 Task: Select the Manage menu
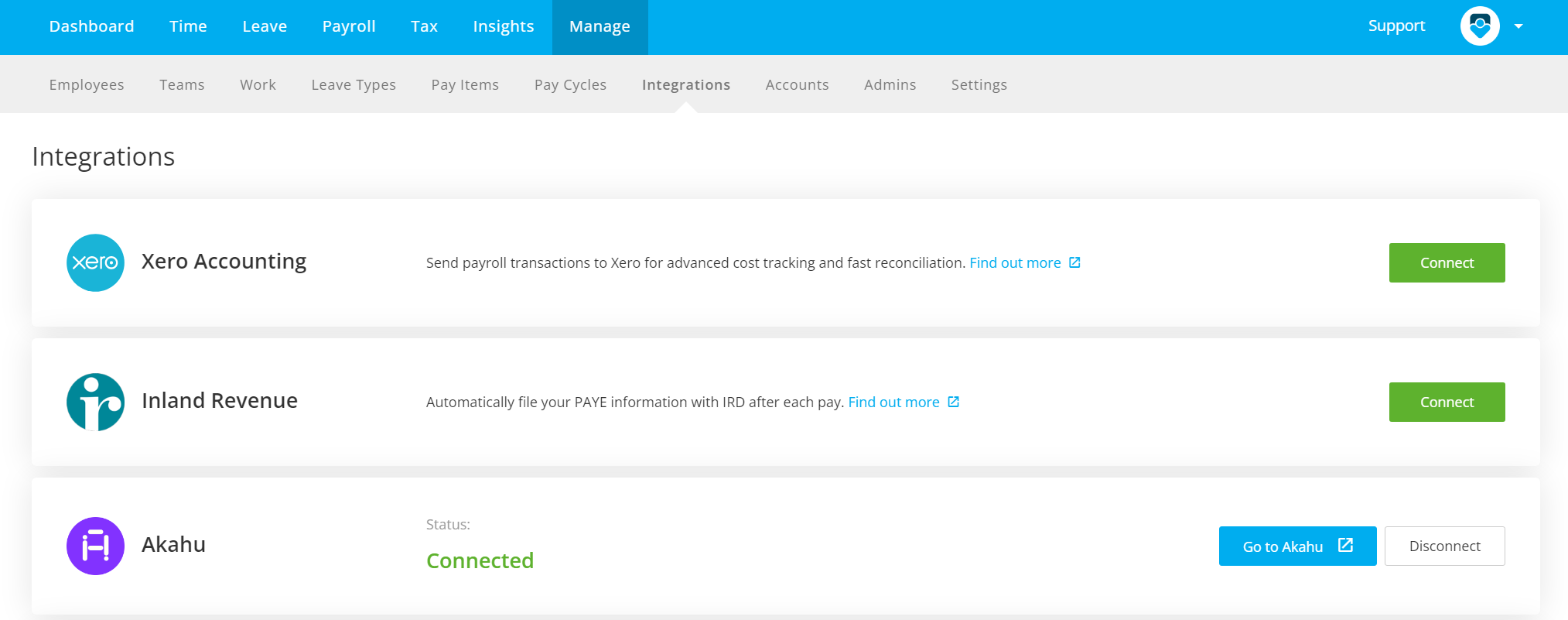click(600, 26)
